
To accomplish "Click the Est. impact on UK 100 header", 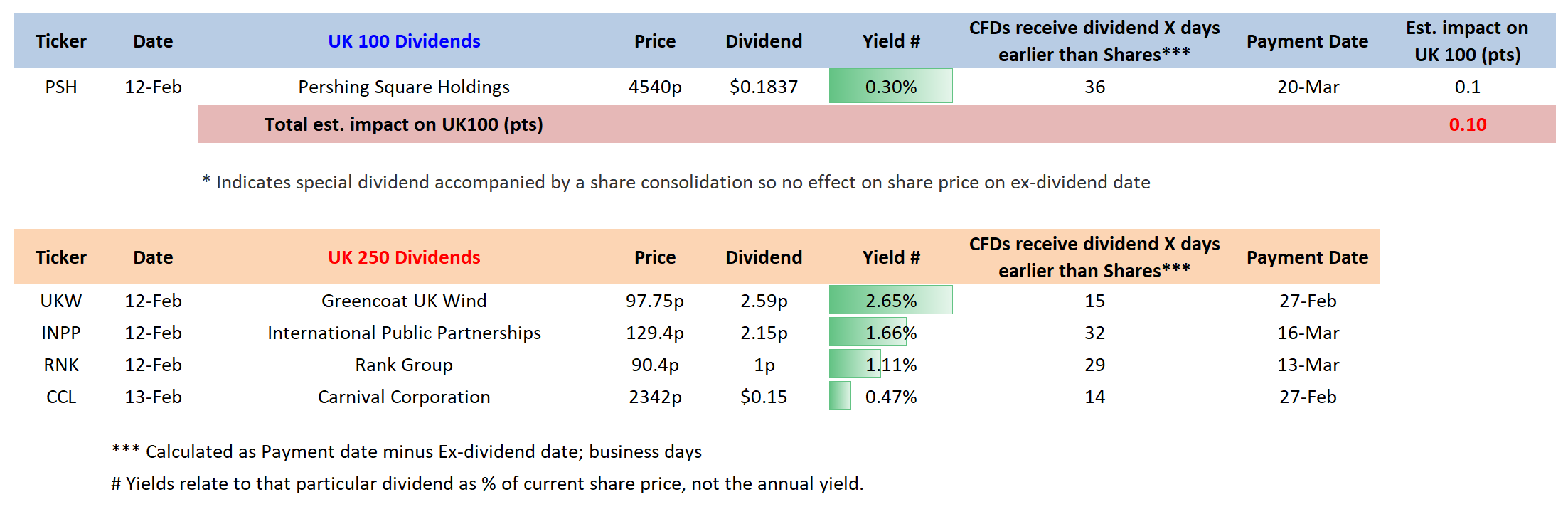I will [x=1467, y=41].
